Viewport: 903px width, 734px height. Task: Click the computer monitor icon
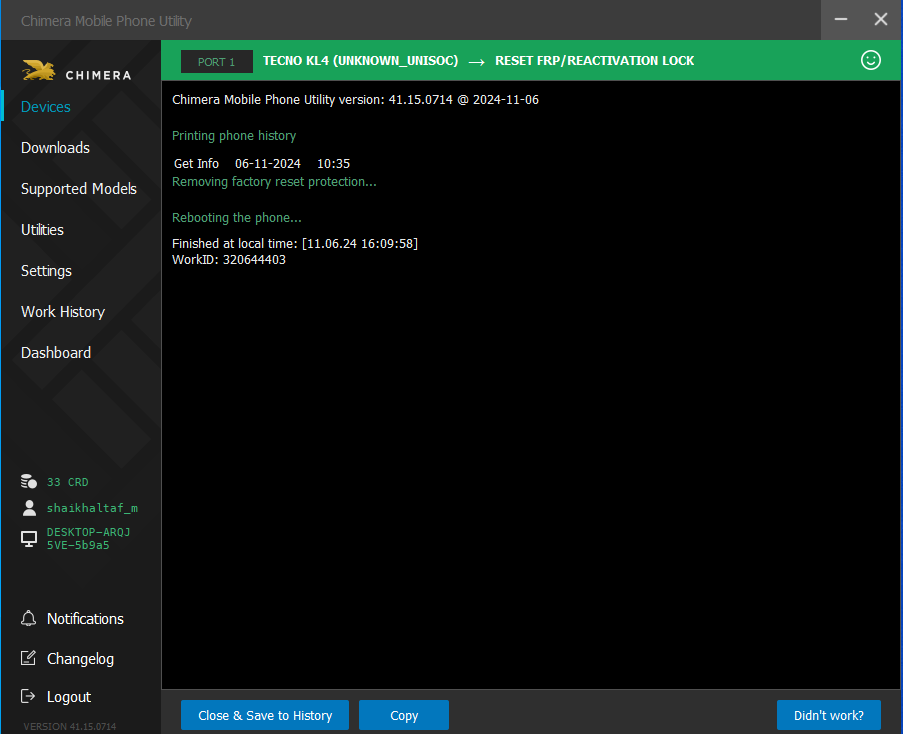click(29, 539)
